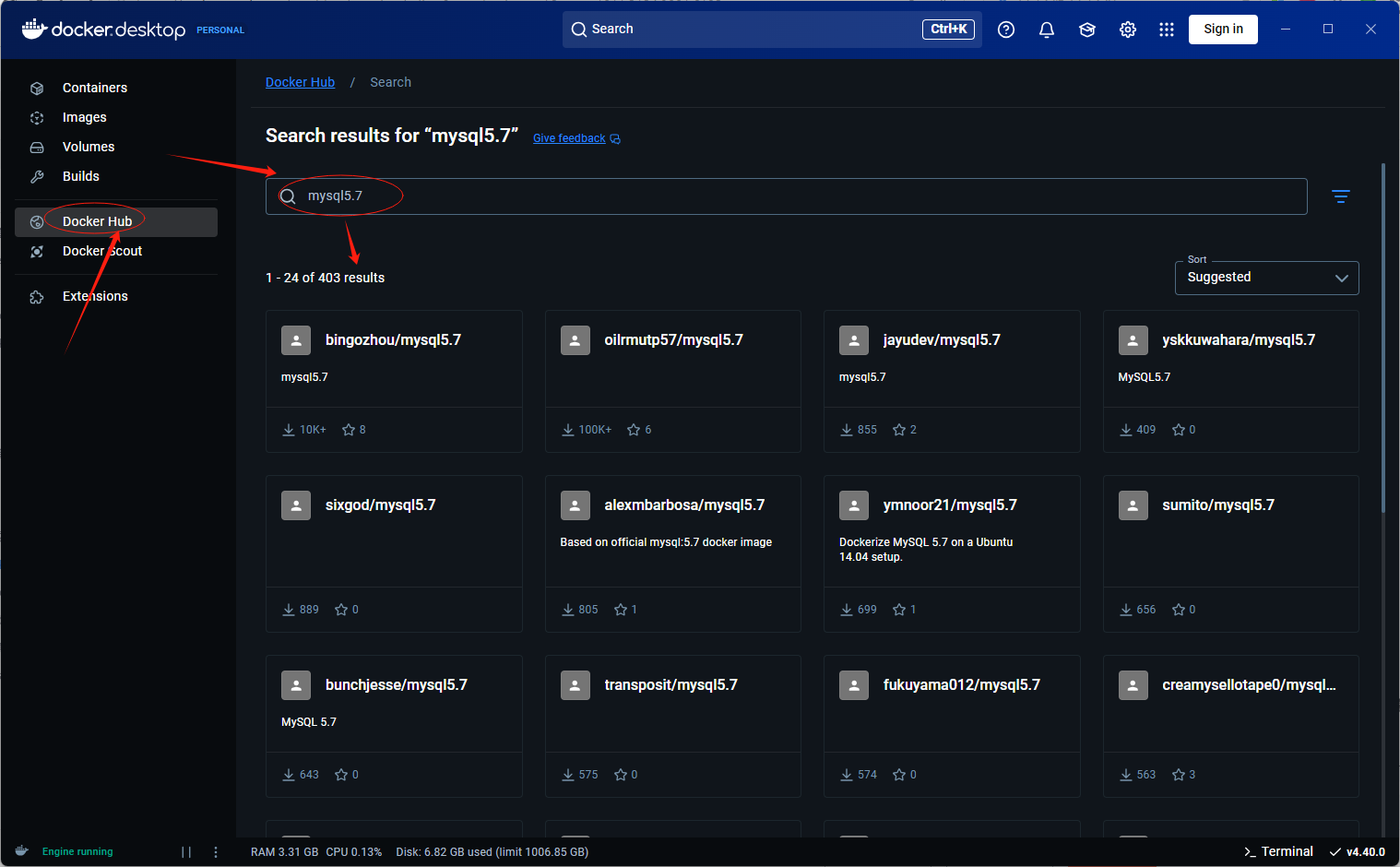Select ymnoor21/mysql5.7 repository
This screenshot has height=867, width=1400.
click(x=952, y=553)
